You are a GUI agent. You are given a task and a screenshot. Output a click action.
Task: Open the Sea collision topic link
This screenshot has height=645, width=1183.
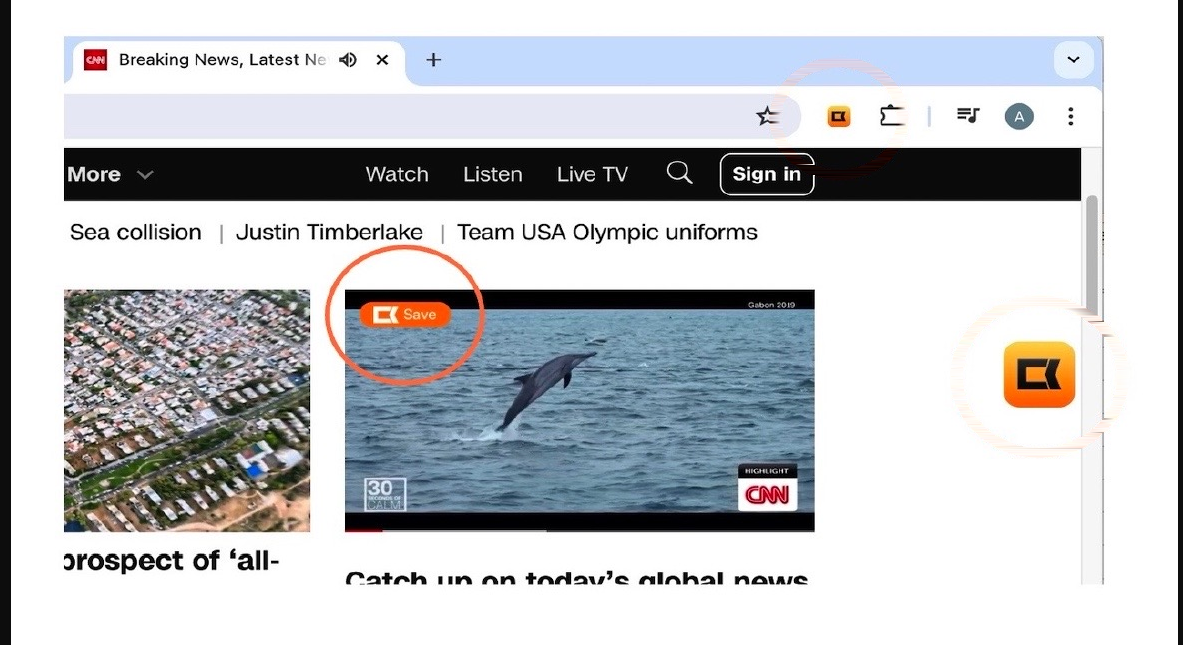click(x=136, y=232)
